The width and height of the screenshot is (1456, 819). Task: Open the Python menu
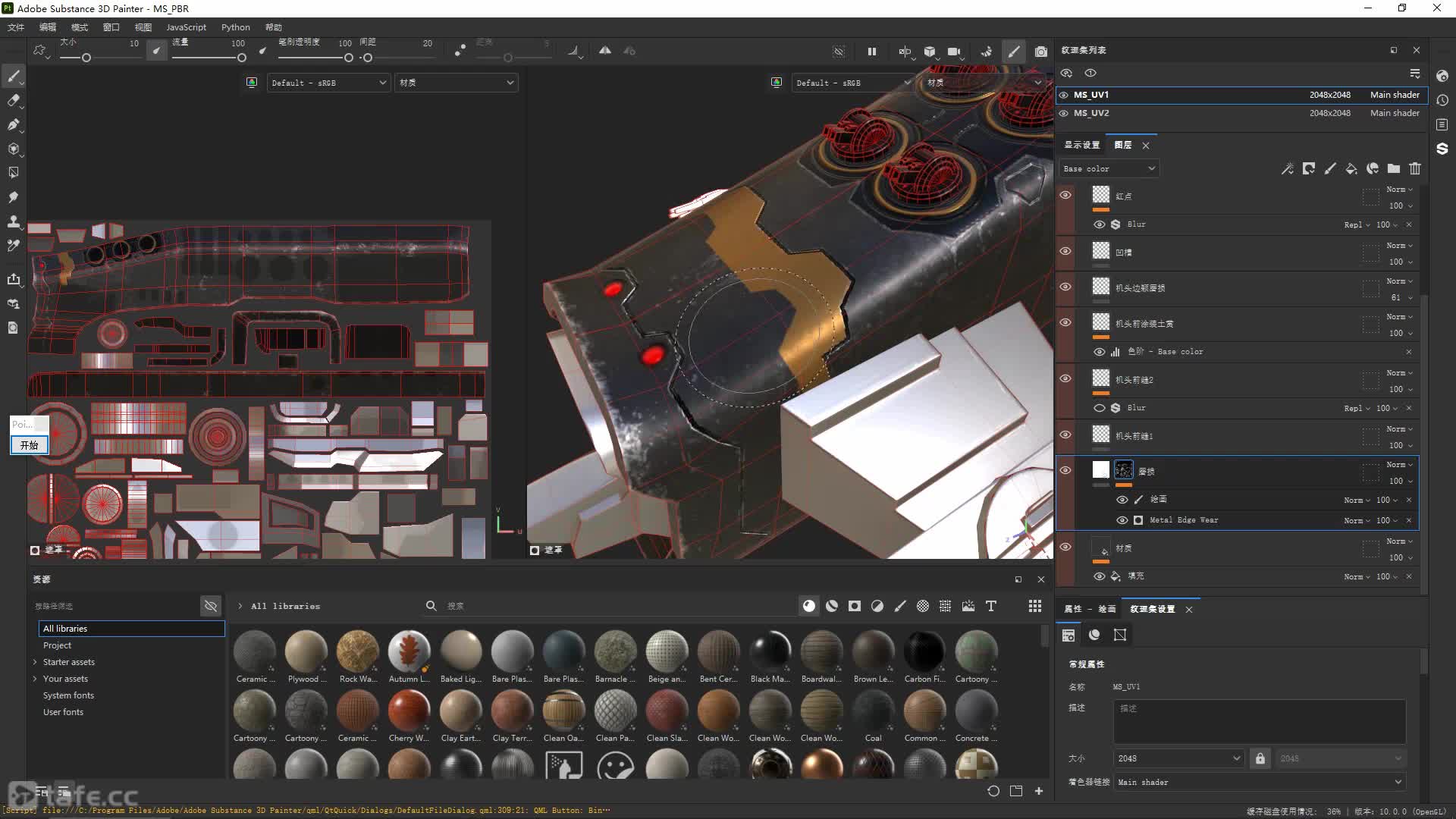(235, 27)
